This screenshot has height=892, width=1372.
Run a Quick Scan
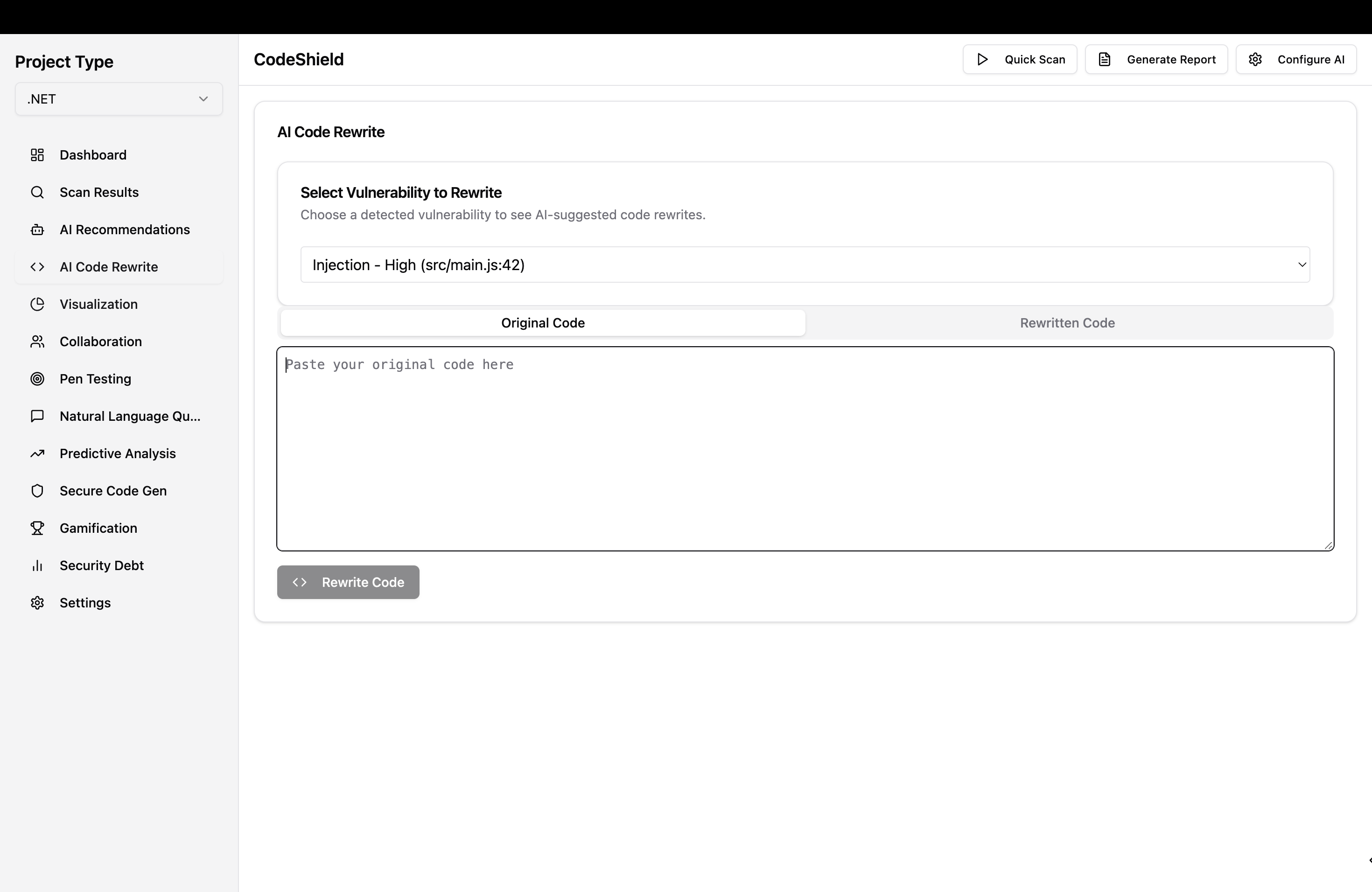click(1019, 59)
